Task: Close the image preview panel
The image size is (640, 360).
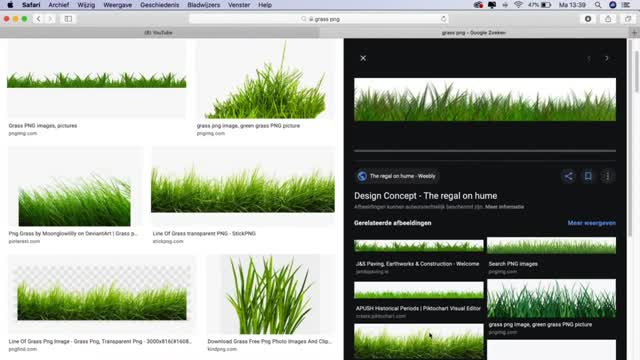Action: coord(363,58)
